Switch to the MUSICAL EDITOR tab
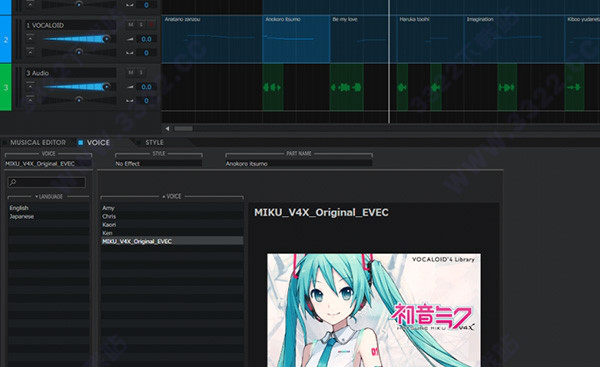This screenshot has height=381, width=600. (38, 142)
